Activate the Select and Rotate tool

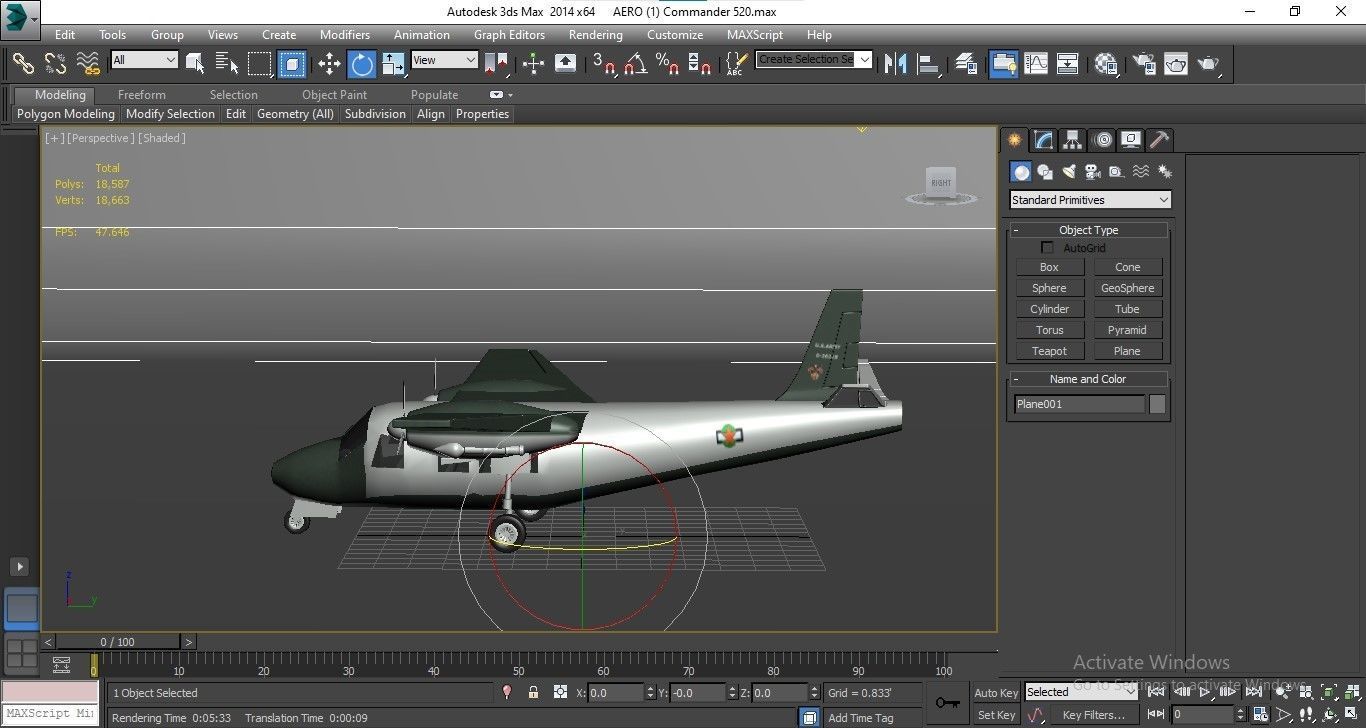coord(361,63)
